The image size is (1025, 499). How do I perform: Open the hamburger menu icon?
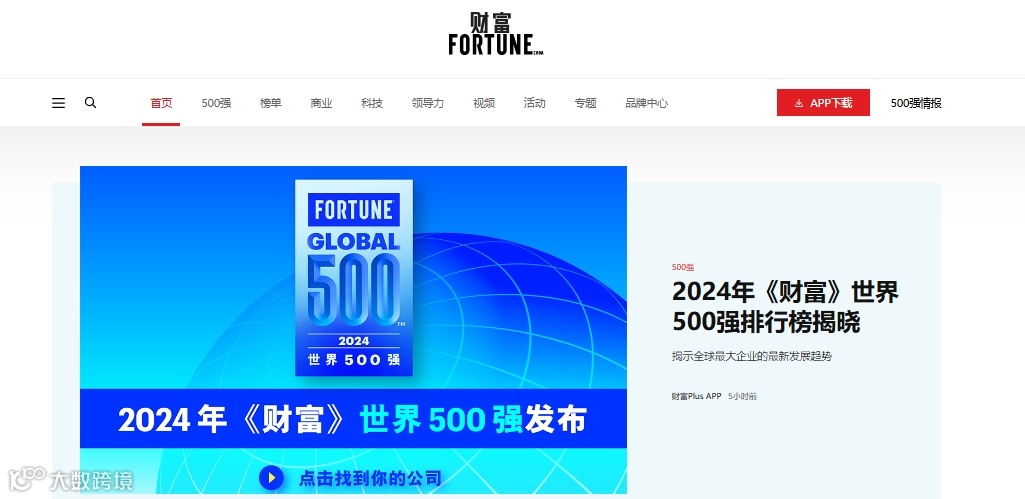pos(58,103)
